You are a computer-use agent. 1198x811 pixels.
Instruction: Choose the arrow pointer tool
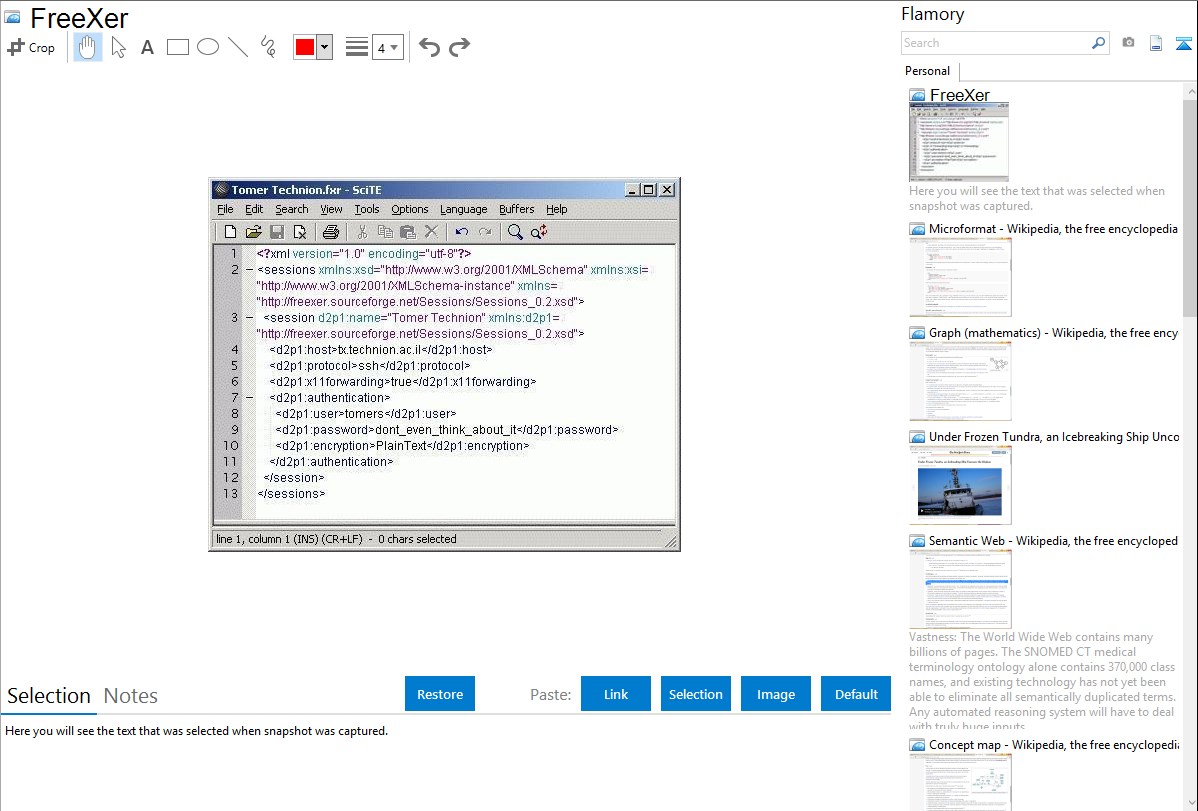[x=118, y=47]
